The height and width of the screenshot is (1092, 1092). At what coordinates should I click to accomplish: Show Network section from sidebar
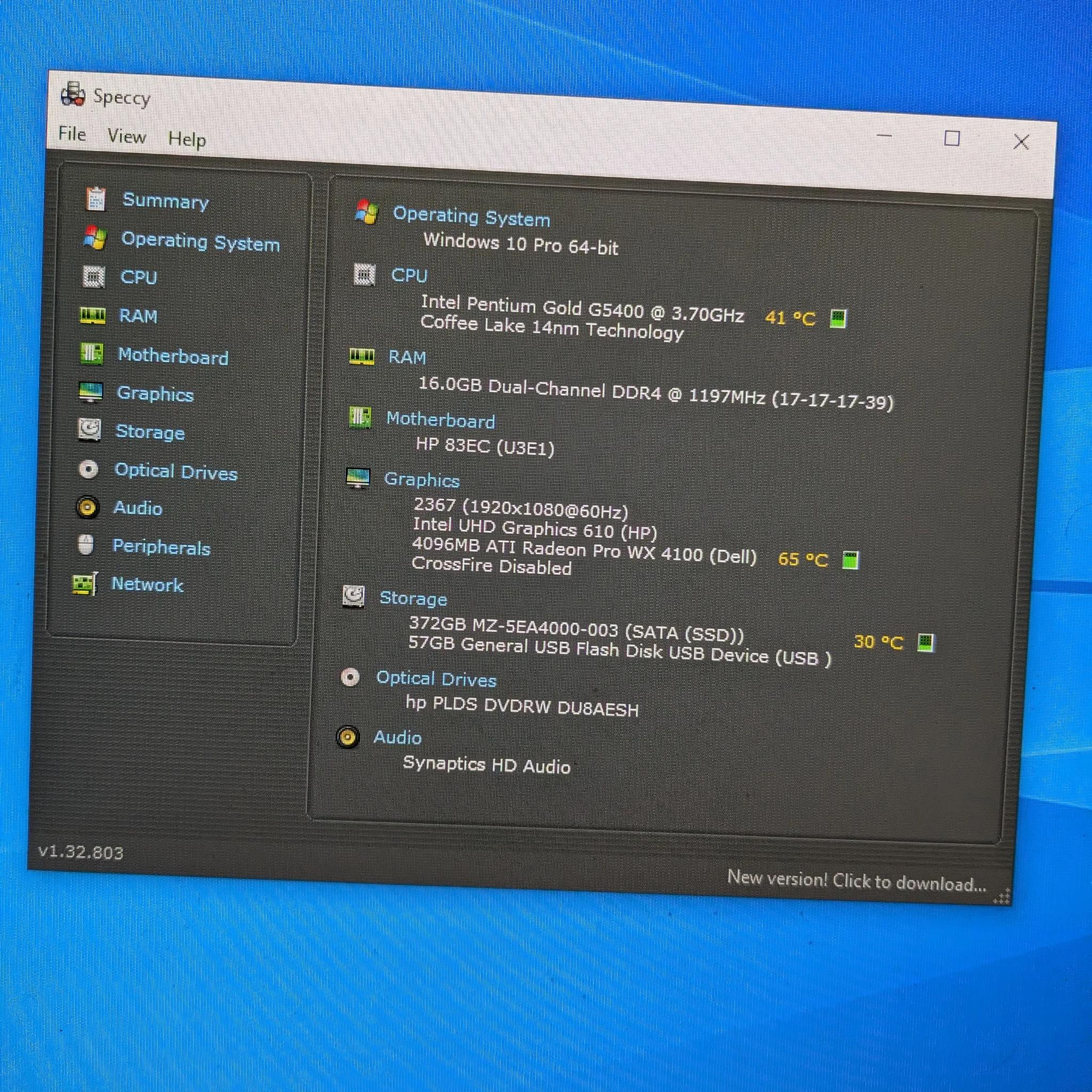pyautogui.click(x=148, y=584)
